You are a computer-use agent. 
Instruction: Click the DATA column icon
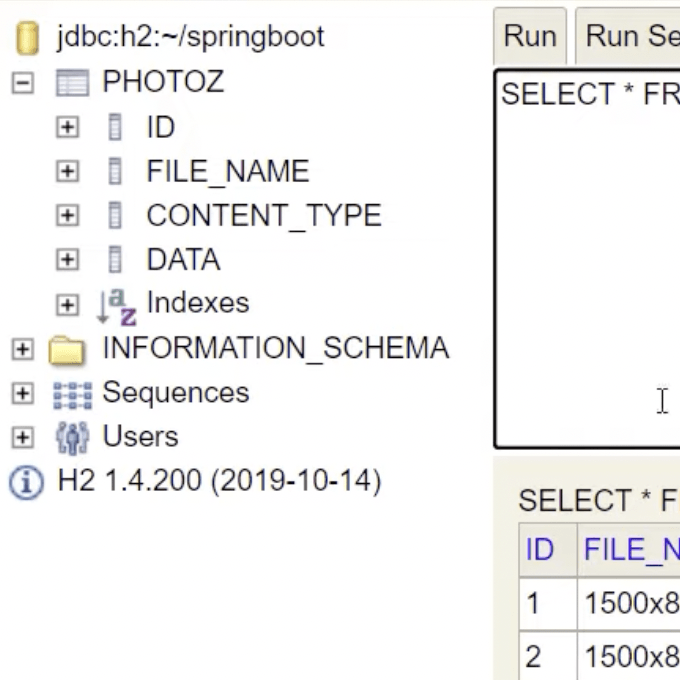[x=115, y=260]
